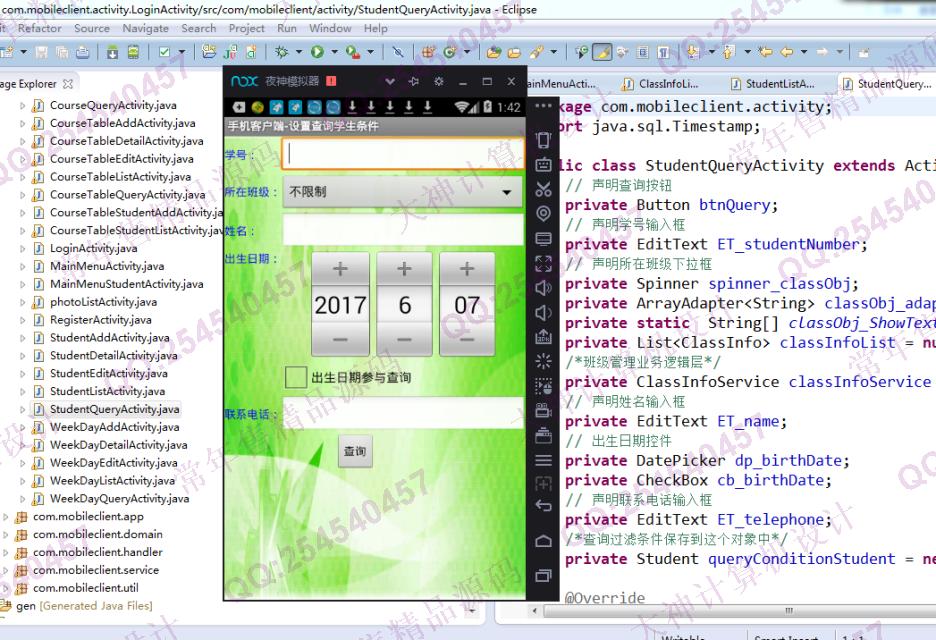Open the Android SDK Manager icon
The width and height of the screenshot is (936, 640).
pyautogui.click(x=112, y=53)
